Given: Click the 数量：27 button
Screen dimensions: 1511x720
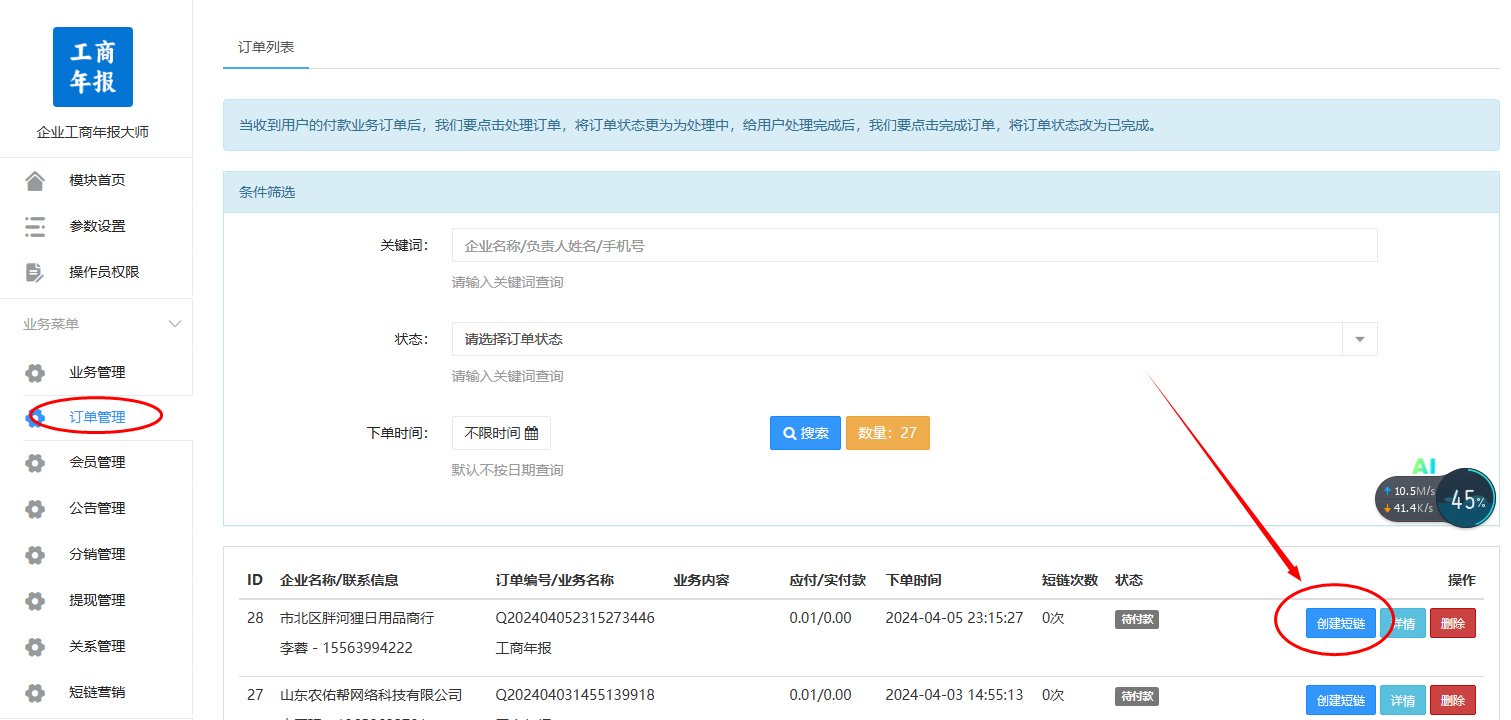Looking at the screenshot, I should coord(888,433).
